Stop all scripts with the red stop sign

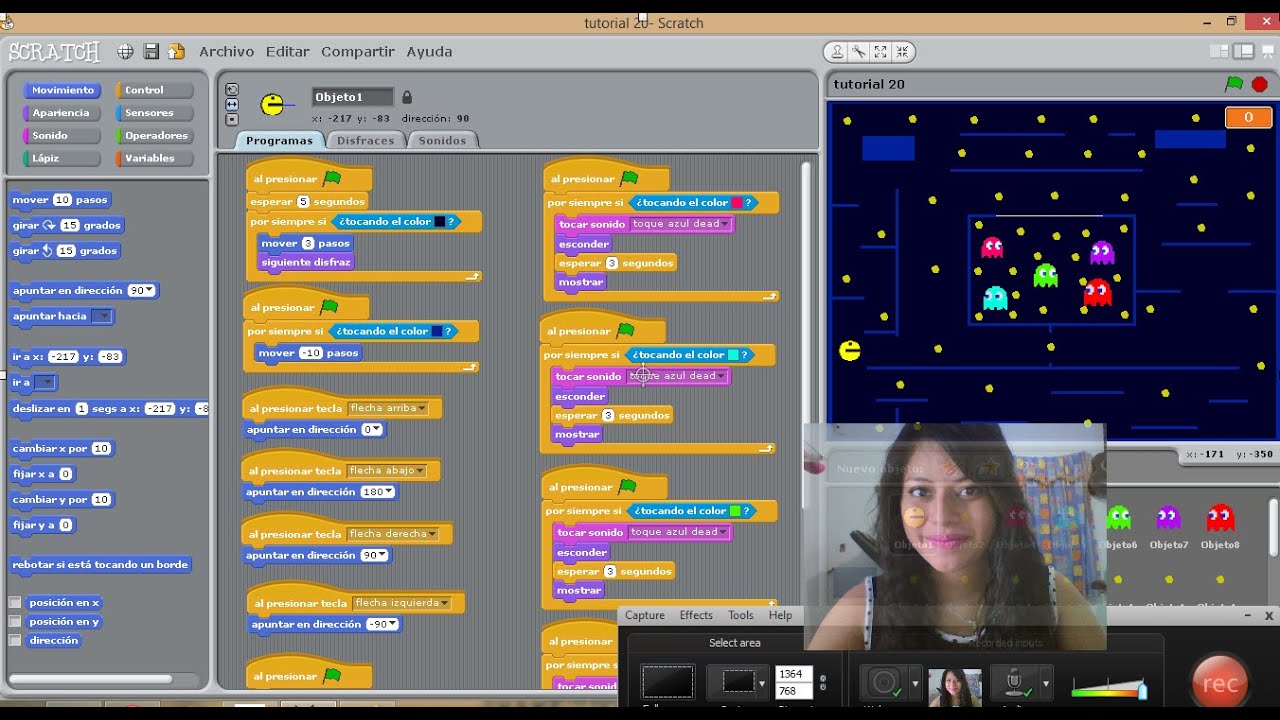1260,84
